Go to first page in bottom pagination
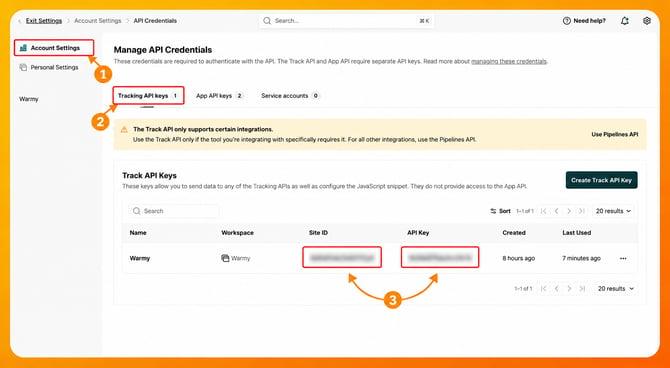 pos(544,289)
